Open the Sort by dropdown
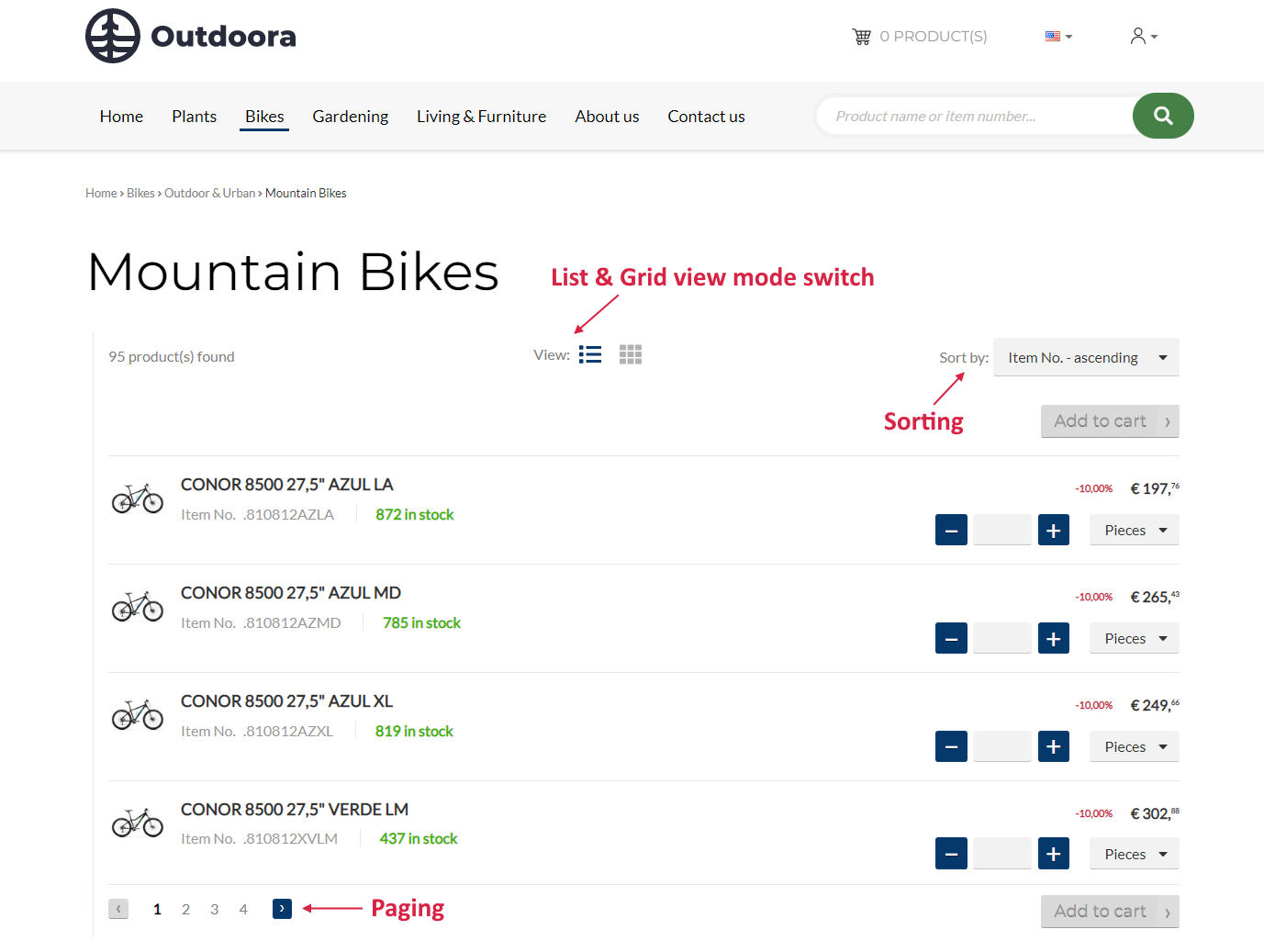The width and height of the screenshot is (1264, 952). click(1086, 357)
